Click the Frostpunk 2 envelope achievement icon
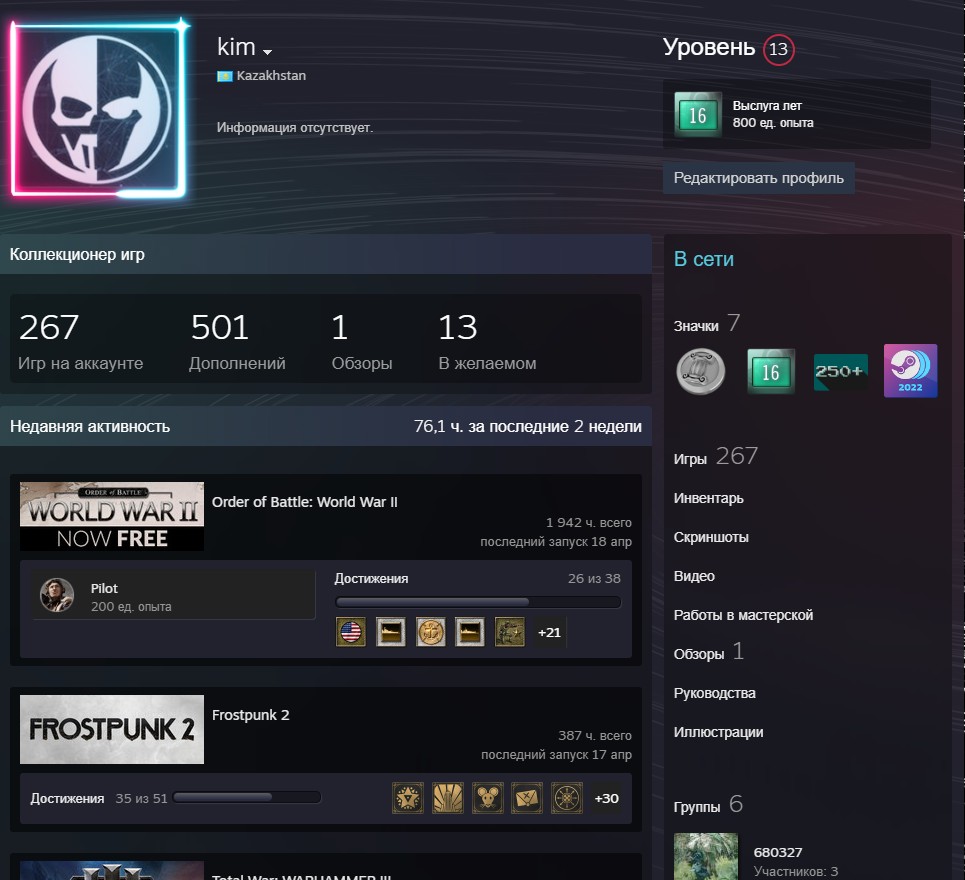Screen dimensions: 965x880 point(527,798)
